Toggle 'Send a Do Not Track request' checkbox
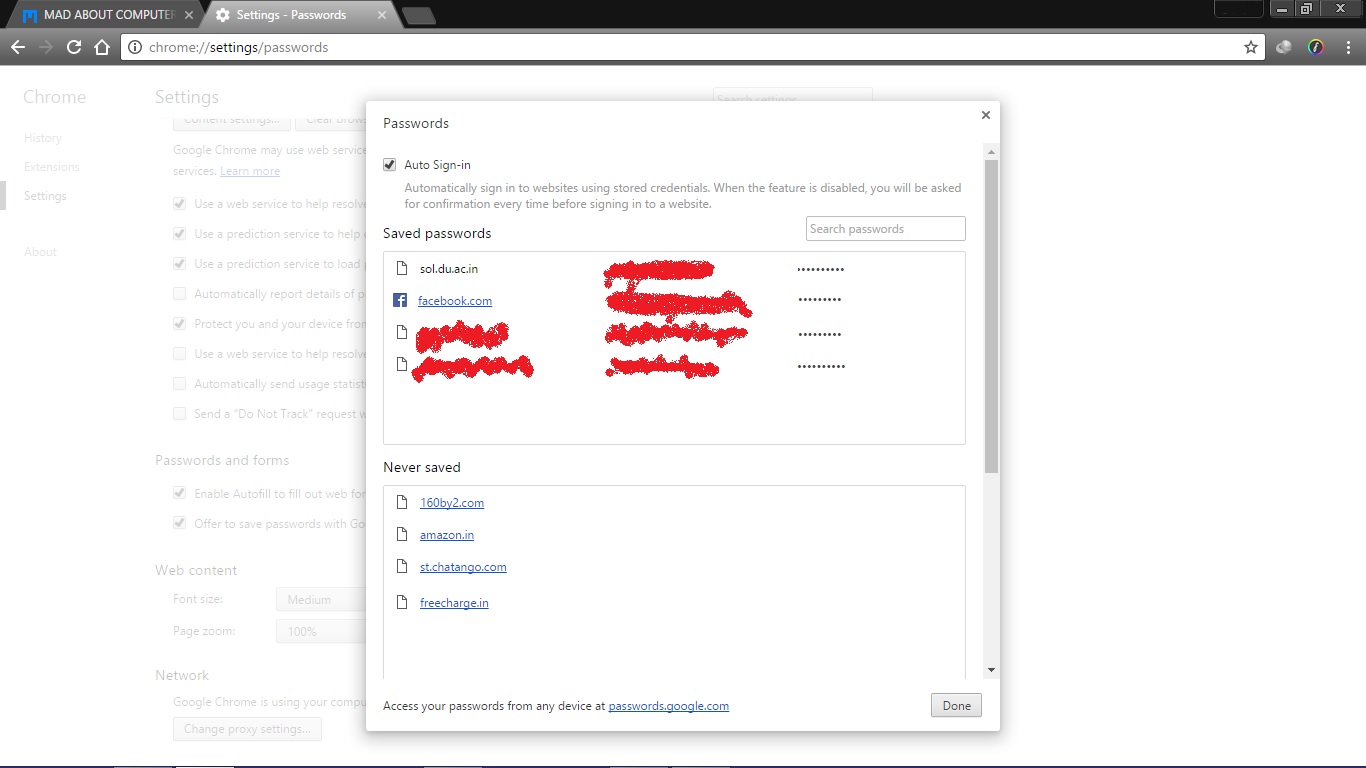 click(x=179, y=413)
